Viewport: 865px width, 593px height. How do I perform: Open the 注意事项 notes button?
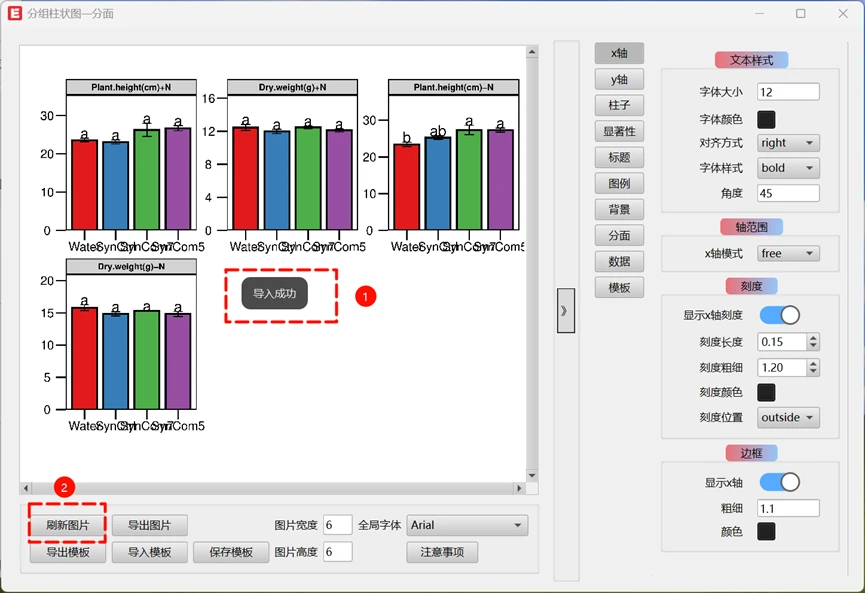442,552
